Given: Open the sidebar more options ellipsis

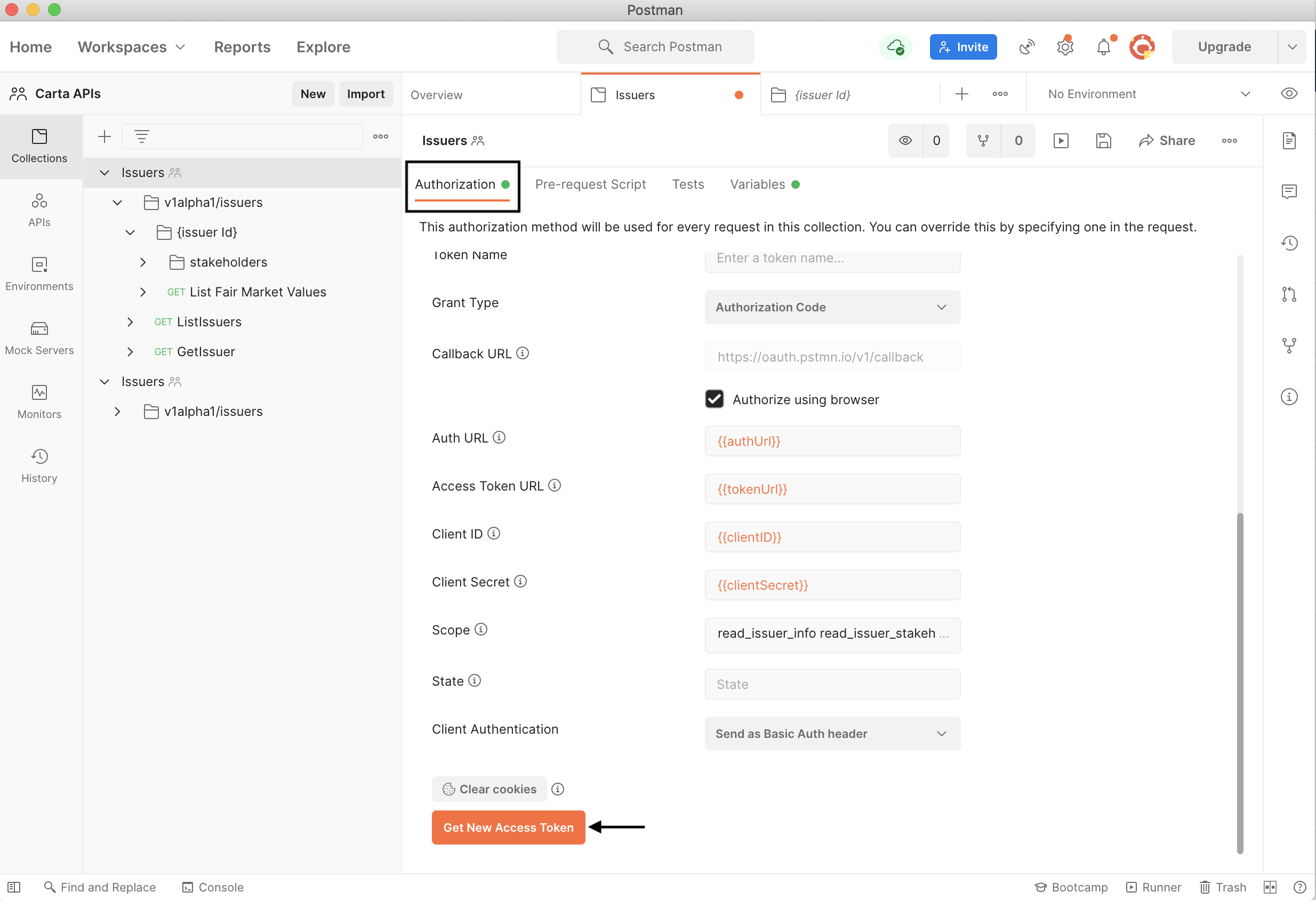Looking at the screenshot, I should tap(381, 136).
